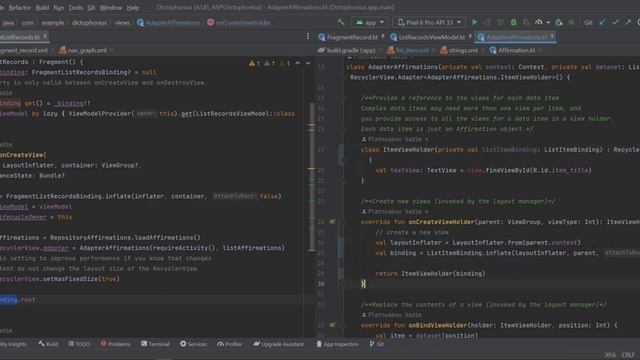This screenshot has width=640, height=360.
Task: Select the AdapterAffirmations.kt tab
Action: click(516, 37)
